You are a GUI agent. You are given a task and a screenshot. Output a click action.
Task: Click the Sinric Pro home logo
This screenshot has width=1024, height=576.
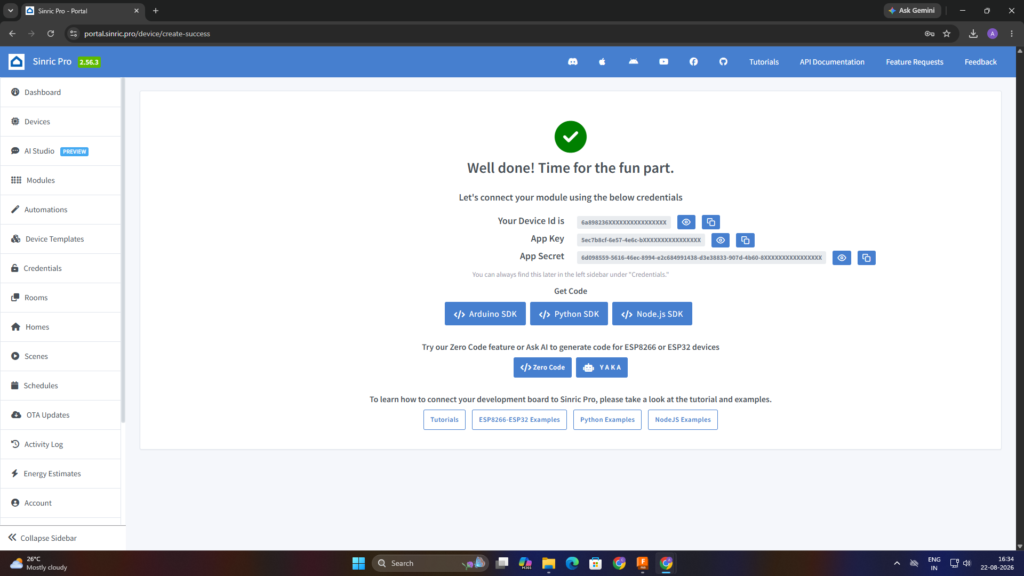click(16, 61)
